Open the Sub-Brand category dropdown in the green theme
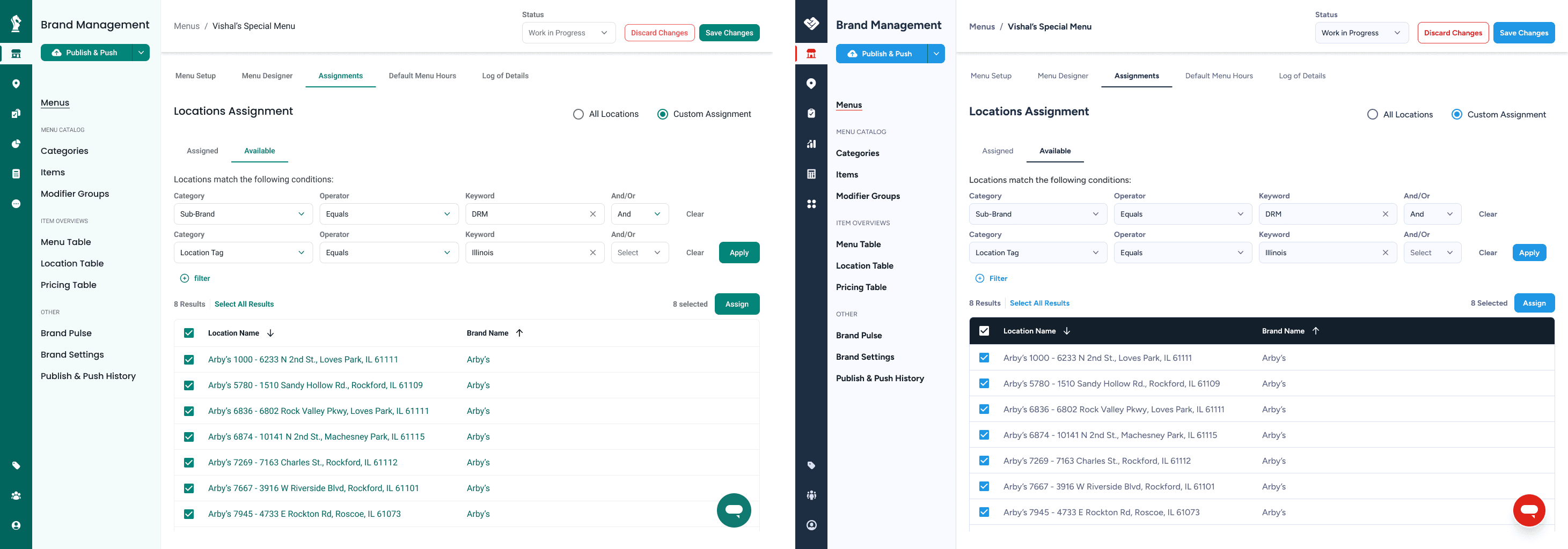The height and width of the screenshot is (549, 1568). [x=243, y=214]
